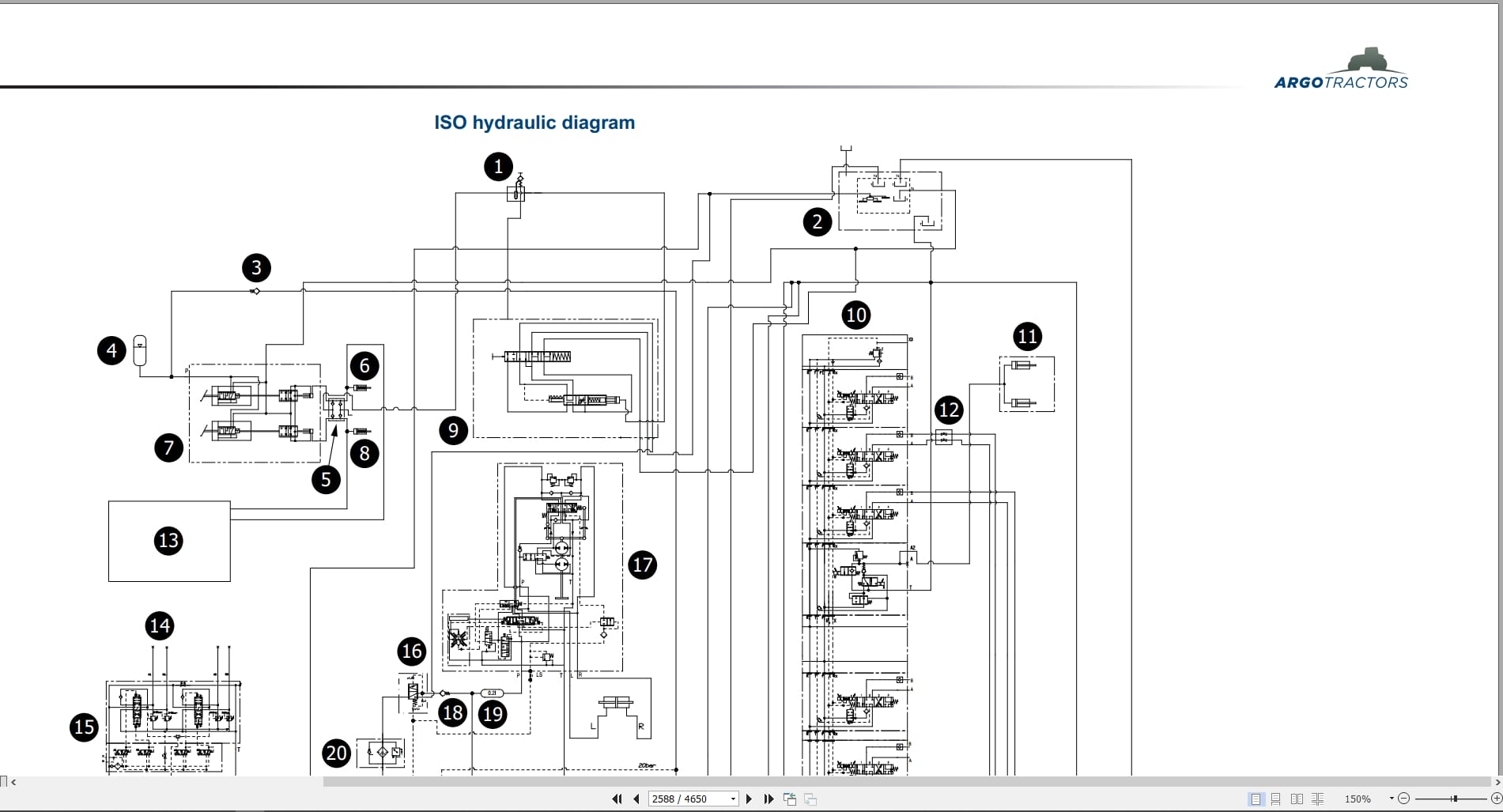Go to the first page of the document
This screenshot has width=1503, height=812.
(x=617, y=799)
